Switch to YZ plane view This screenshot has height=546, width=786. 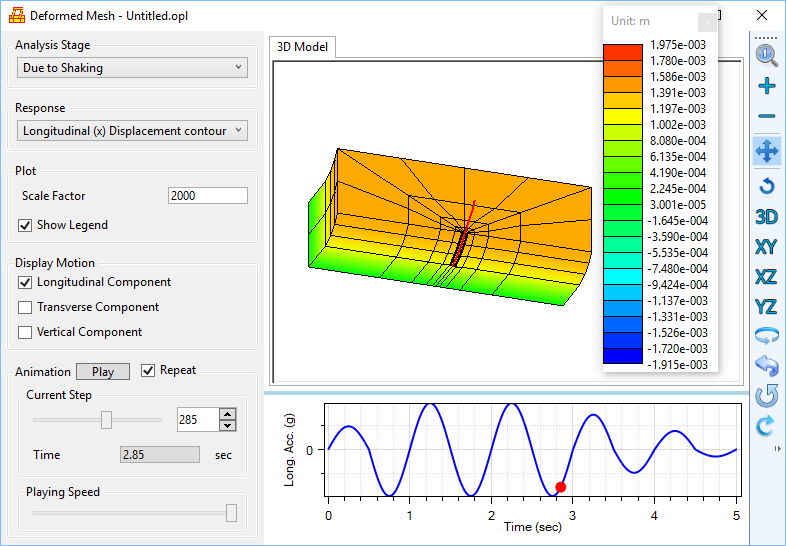[x=767, y=306]
